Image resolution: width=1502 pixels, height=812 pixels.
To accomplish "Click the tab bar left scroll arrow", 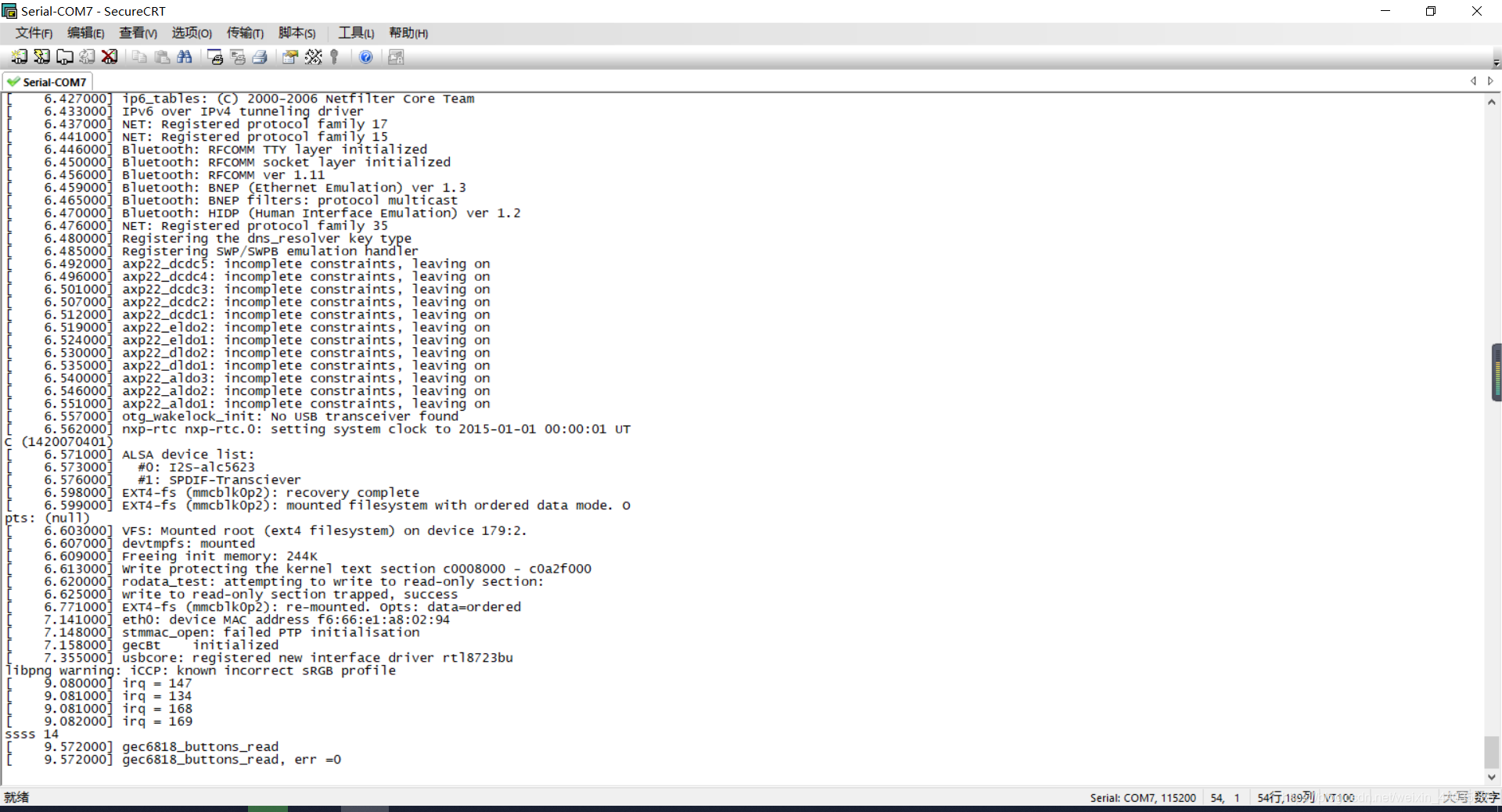I will click(1474, 81).
